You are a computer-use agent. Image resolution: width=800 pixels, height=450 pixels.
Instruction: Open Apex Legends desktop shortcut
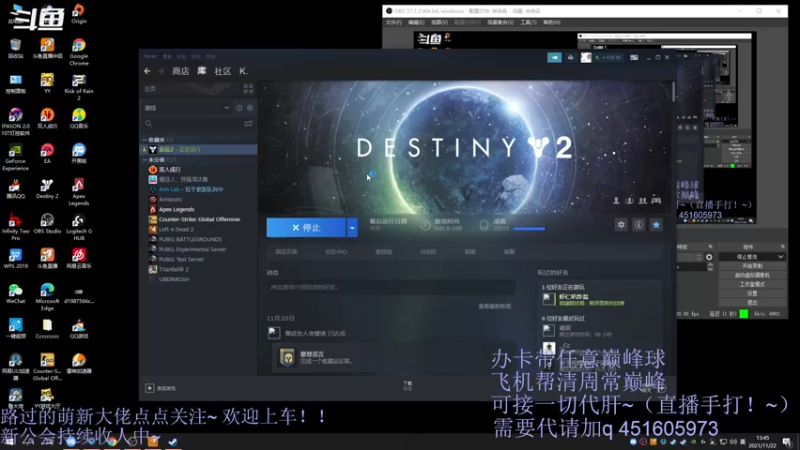(x=79, y=191)
